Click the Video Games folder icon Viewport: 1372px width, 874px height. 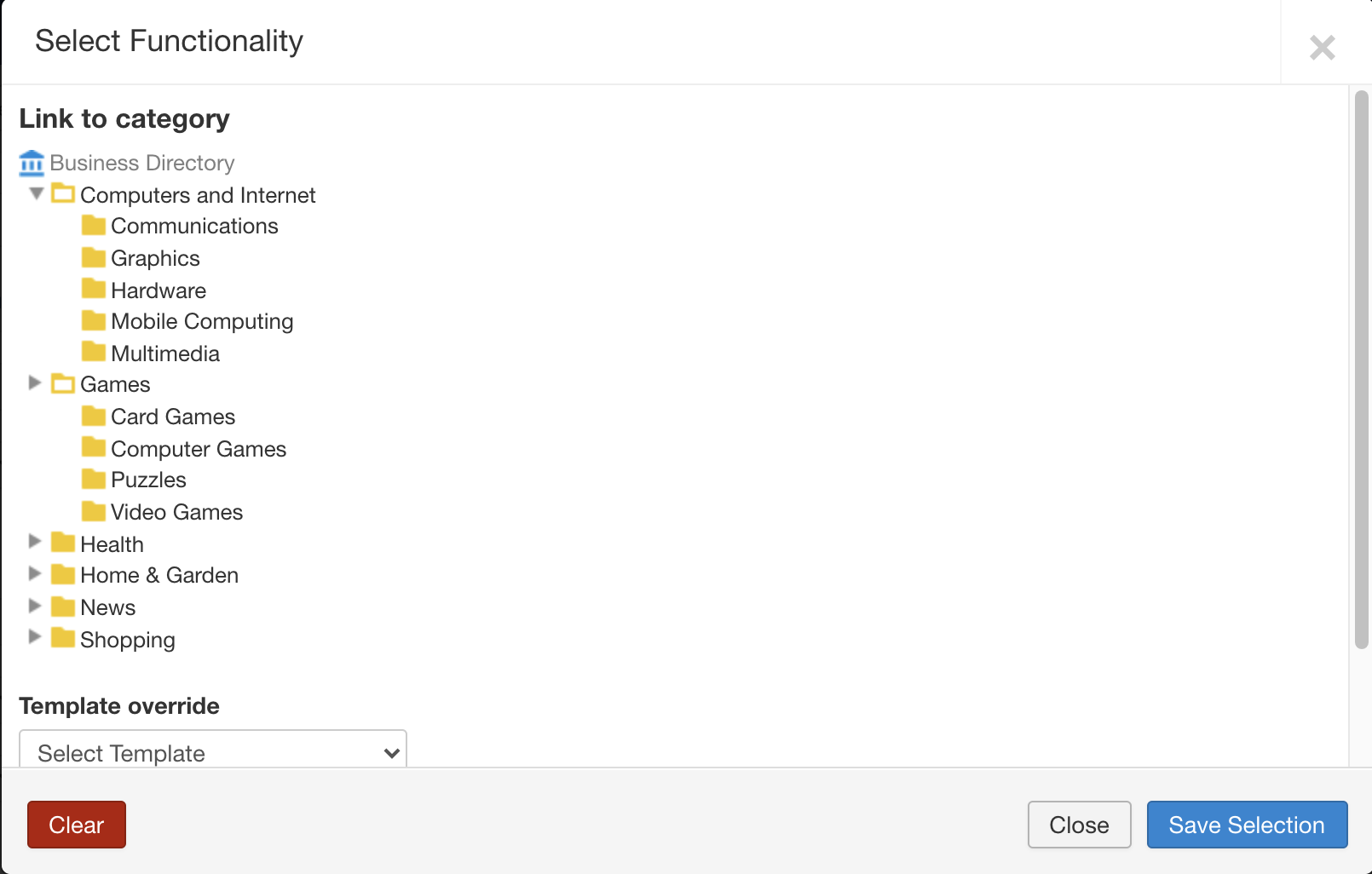[94, 511]
